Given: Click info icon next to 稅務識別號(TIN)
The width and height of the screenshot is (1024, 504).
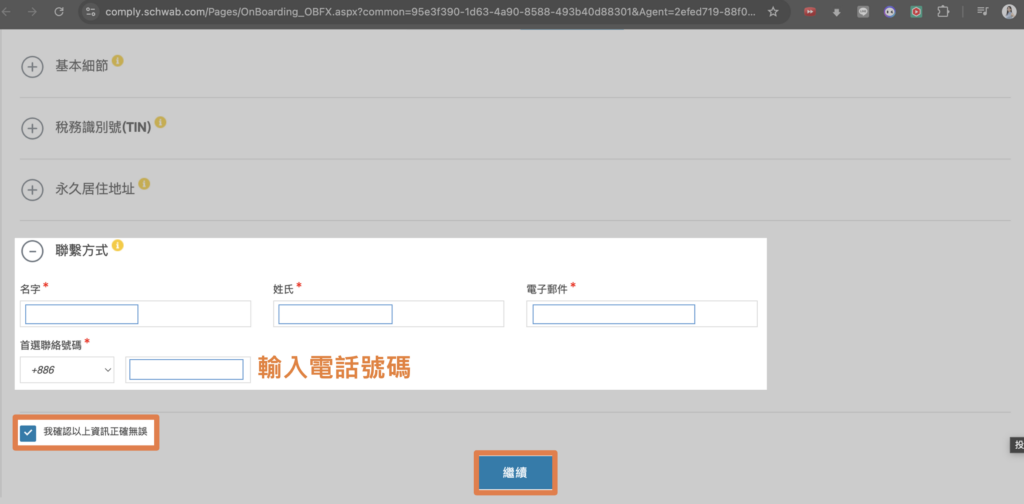Looking at the screenshot, I should click(x=160, y=123).
